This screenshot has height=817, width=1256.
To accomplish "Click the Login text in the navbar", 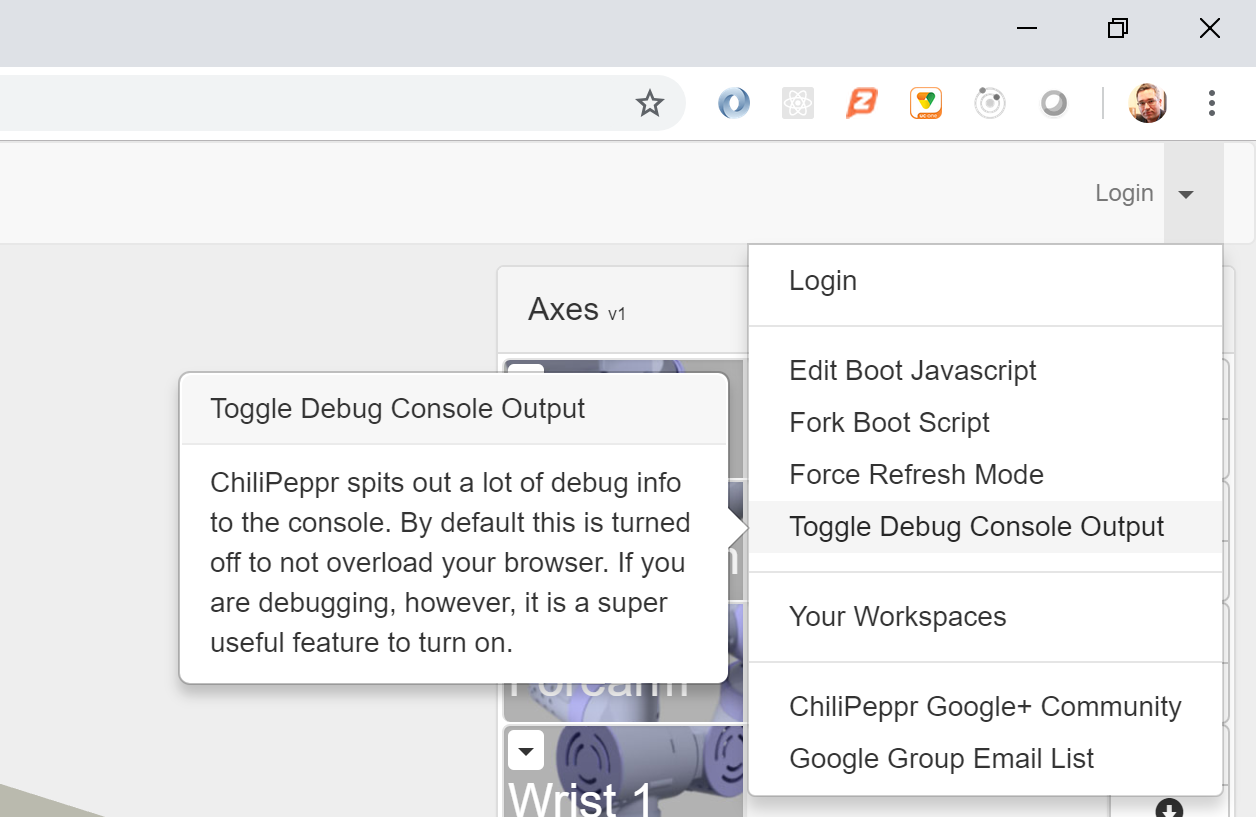I will point(1124,193).
